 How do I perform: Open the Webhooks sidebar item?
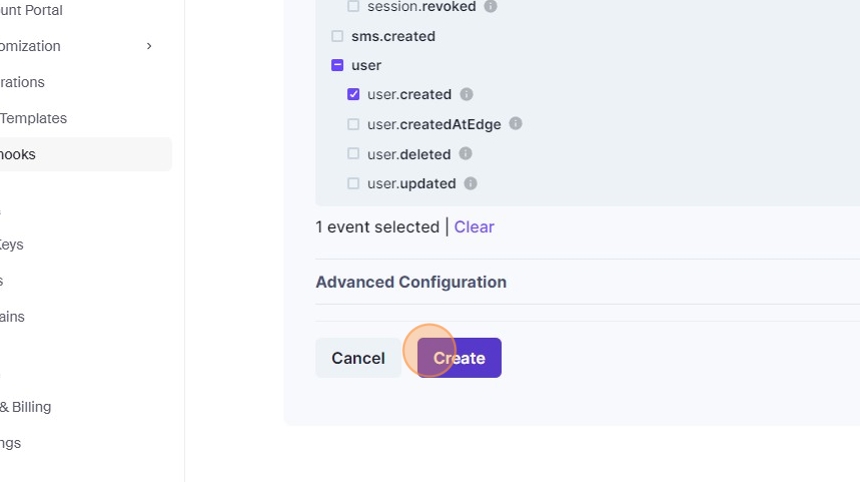[20, 154]
